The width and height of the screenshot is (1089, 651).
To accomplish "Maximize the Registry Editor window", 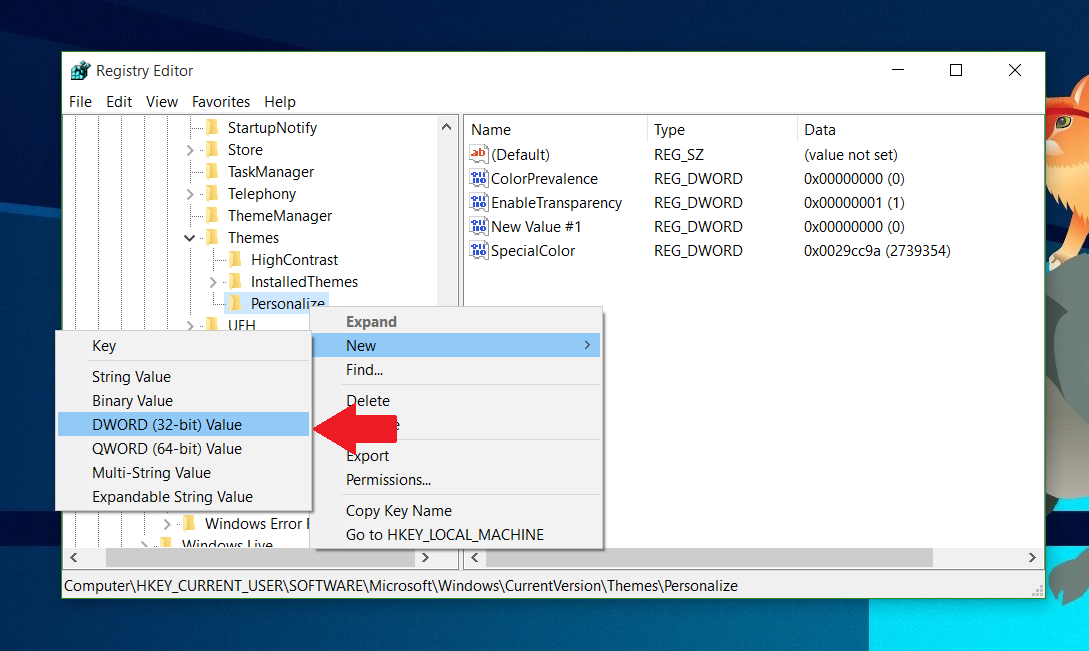I will 956,70.
